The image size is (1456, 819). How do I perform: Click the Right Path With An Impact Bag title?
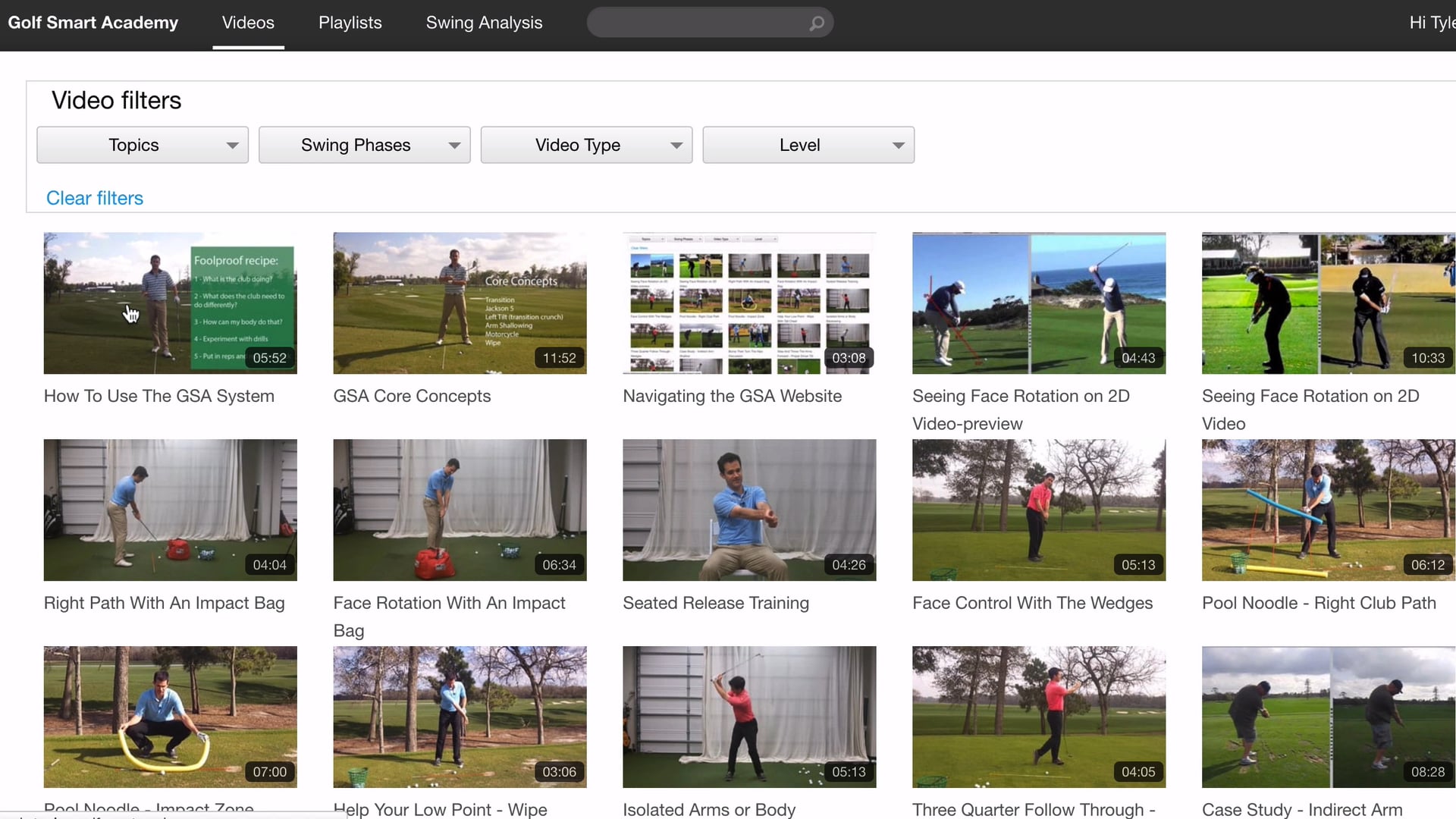click(x=164, y=603)
